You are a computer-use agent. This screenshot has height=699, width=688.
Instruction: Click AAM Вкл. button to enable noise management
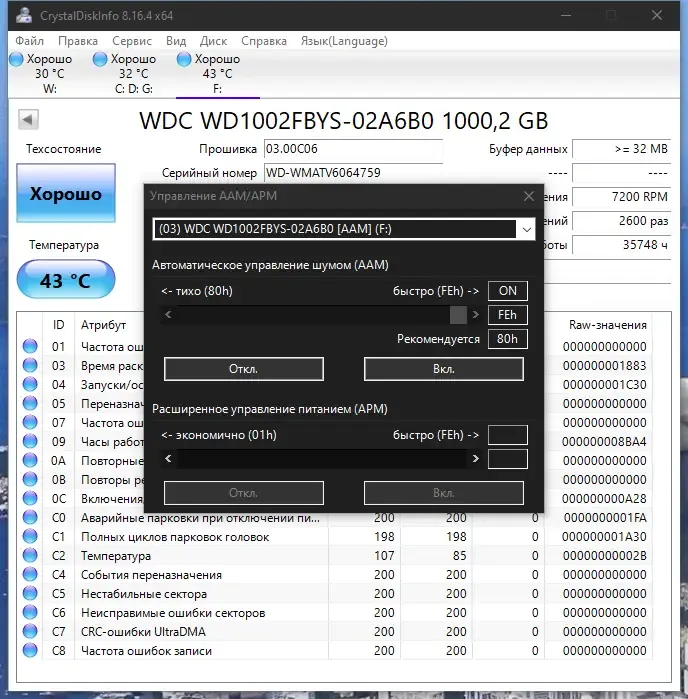[x=444, y=369]
